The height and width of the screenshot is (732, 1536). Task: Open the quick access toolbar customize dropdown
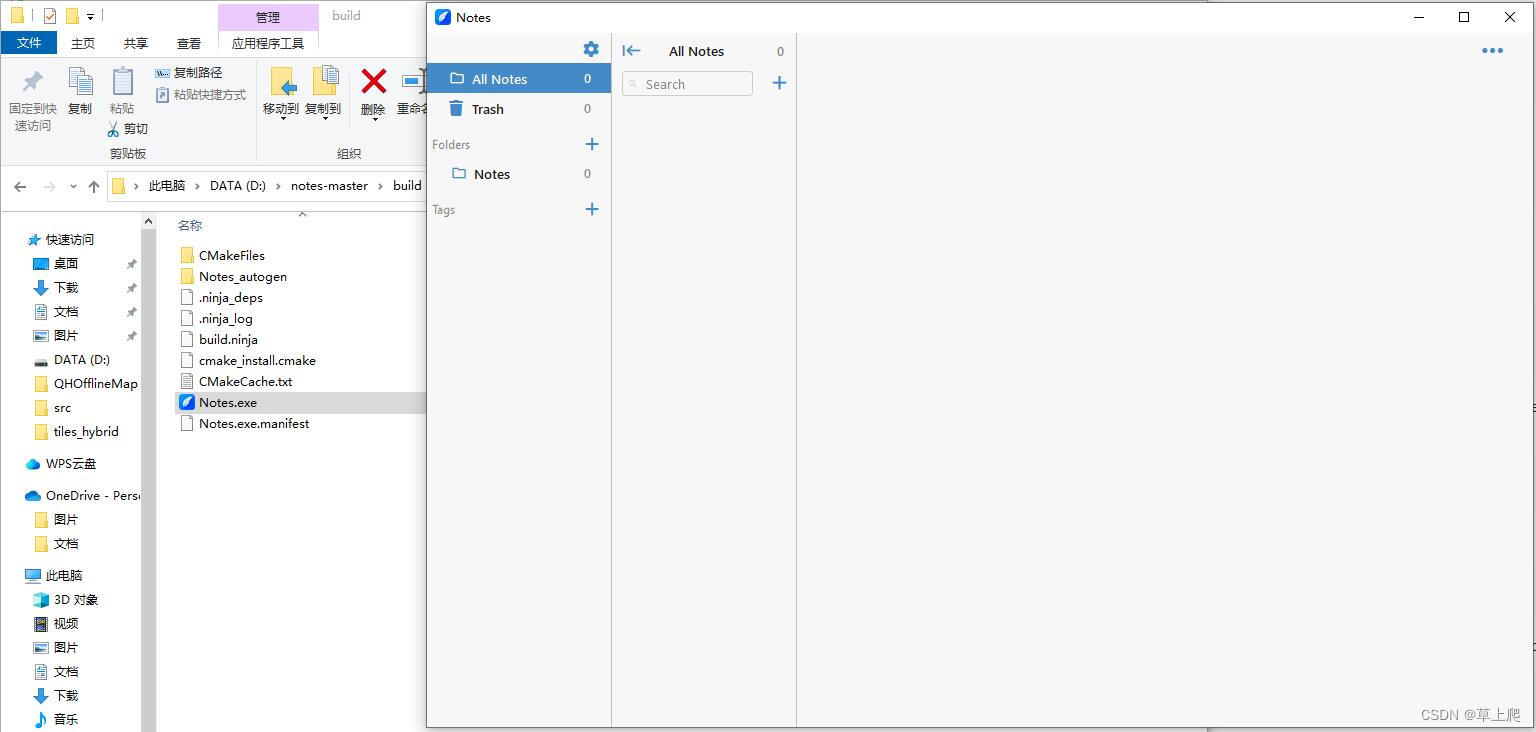point(90,16)
